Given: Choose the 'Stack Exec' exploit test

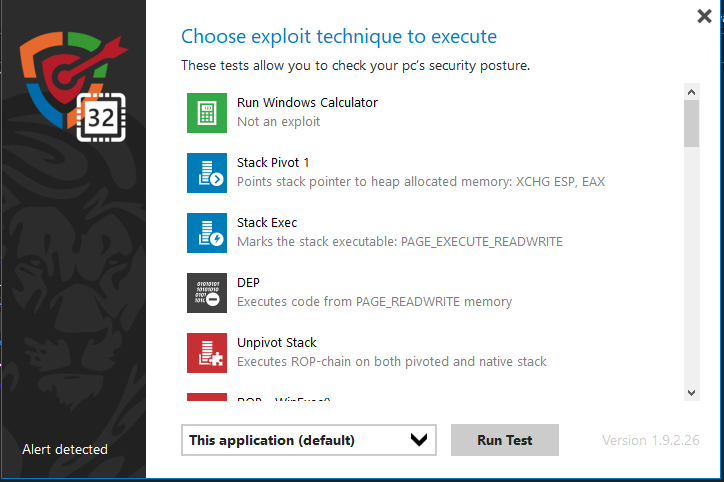Looking at the screenshot, I should (x=267, y=222).
